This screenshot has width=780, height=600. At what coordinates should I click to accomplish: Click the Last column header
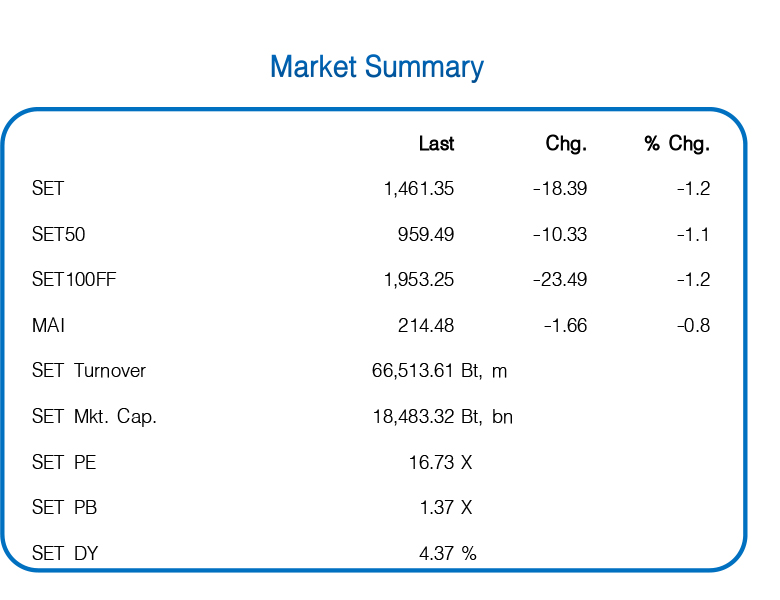[436, 144]
